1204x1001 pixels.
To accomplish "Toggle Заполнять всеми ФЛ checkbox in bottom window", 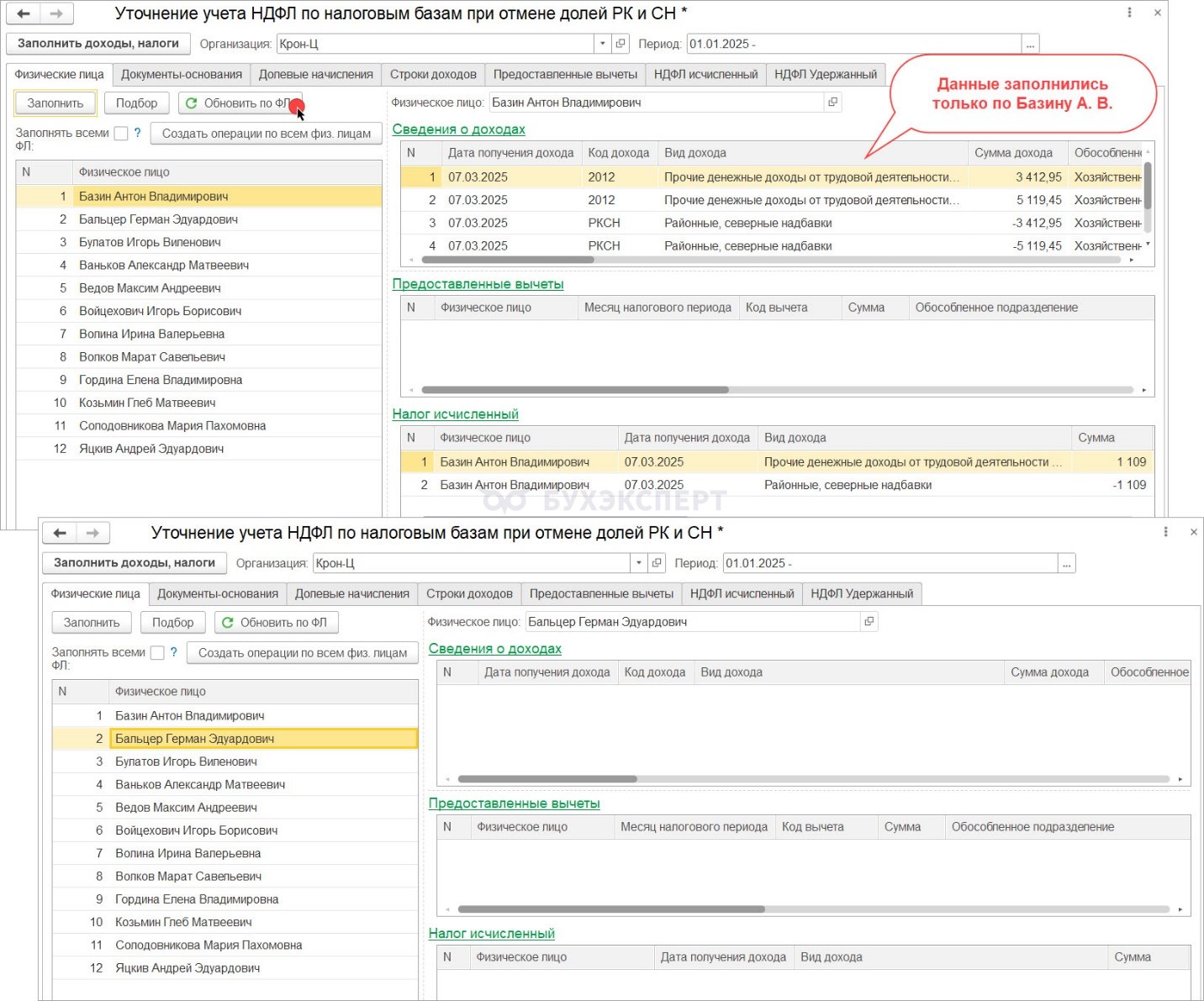I will (157, 652).
